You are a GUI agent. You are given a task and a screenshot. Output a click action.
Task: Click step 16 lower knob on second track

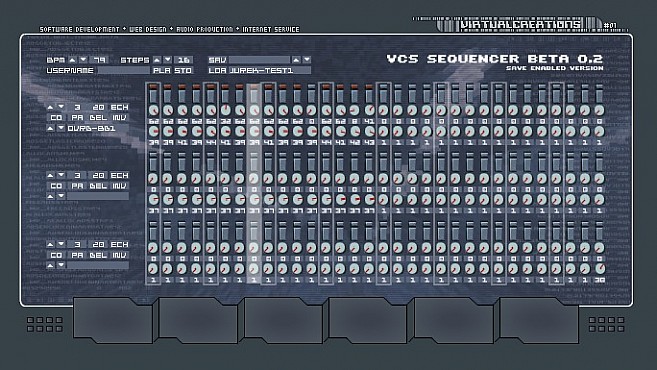369,199
